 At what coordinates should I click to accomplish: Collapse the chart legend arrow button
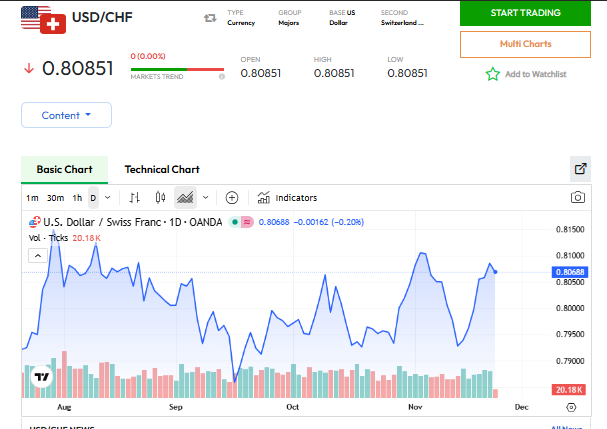click(36, 256)
